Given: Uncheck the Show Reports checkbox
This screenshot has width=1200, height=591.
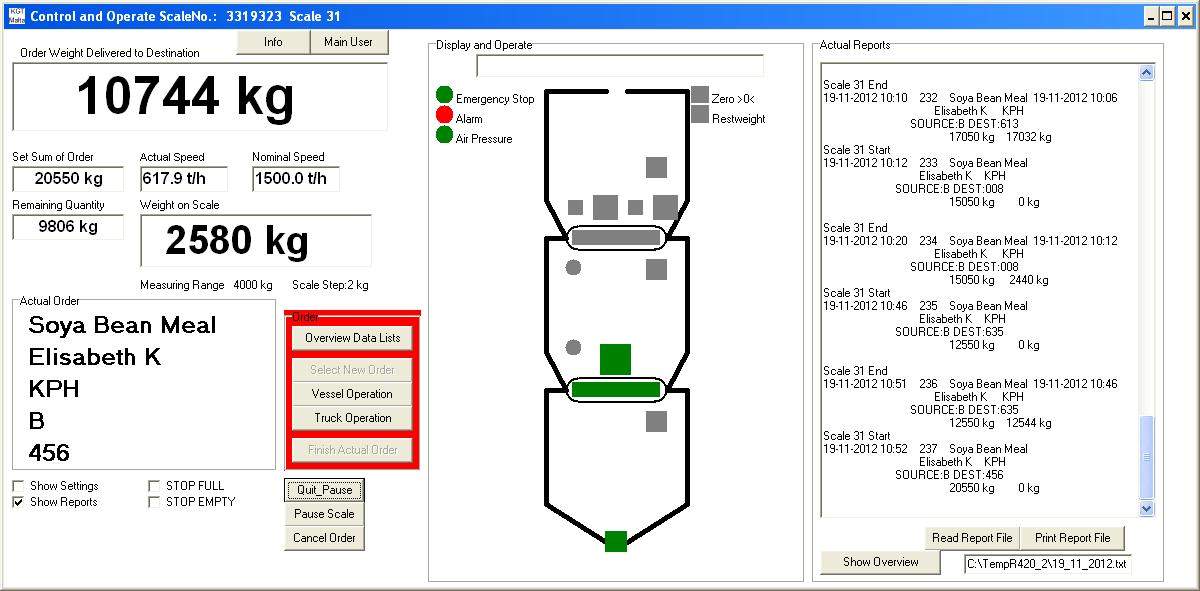Looking at the screenshot, I should pos(18,502).
